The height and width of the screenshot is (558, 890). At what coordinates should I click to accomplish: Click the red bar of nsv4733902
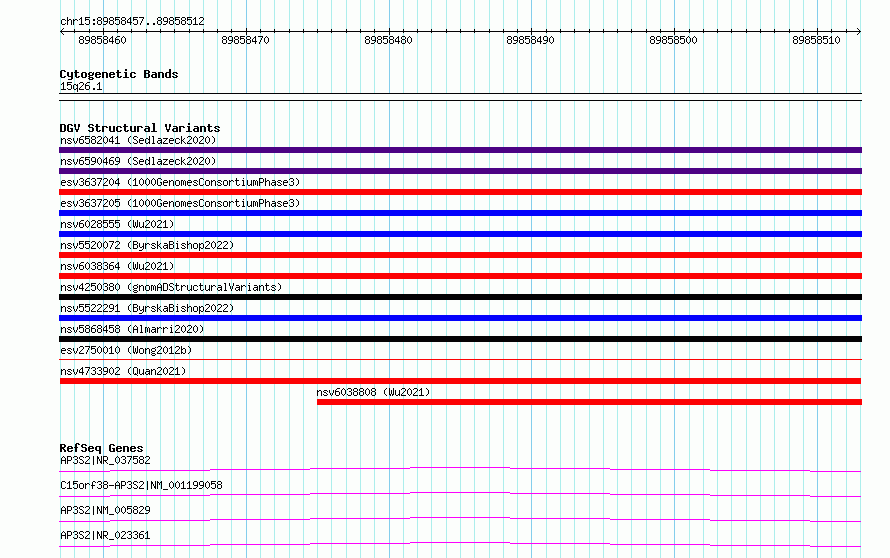coord(460,381)
